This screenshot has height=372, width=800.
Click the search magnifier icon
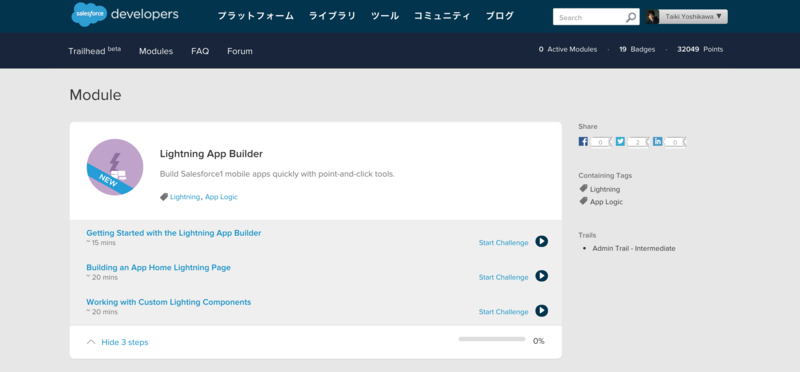click(631, 17)
